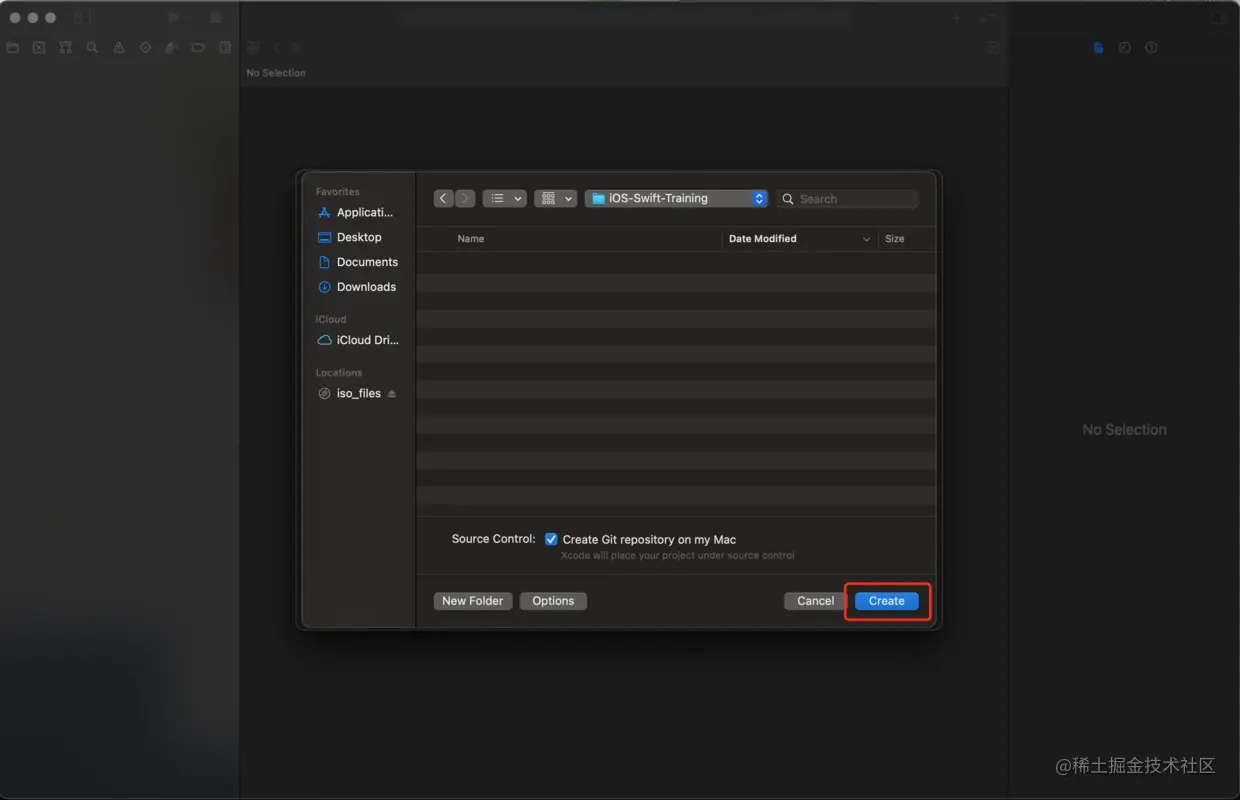Select the History inspector clock icon

[x=1125, y=47]
